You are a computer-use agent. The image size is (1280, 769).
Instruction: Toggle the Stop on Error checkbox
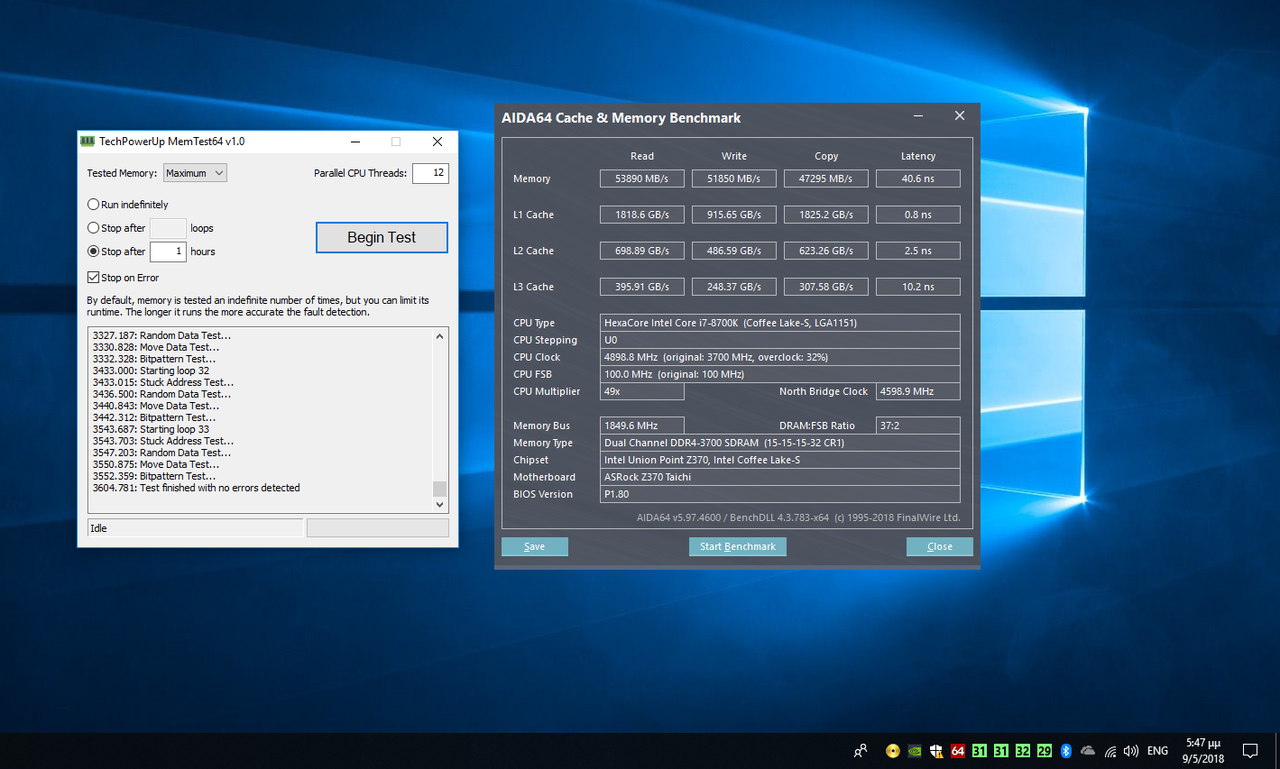[x=93, y=278]
